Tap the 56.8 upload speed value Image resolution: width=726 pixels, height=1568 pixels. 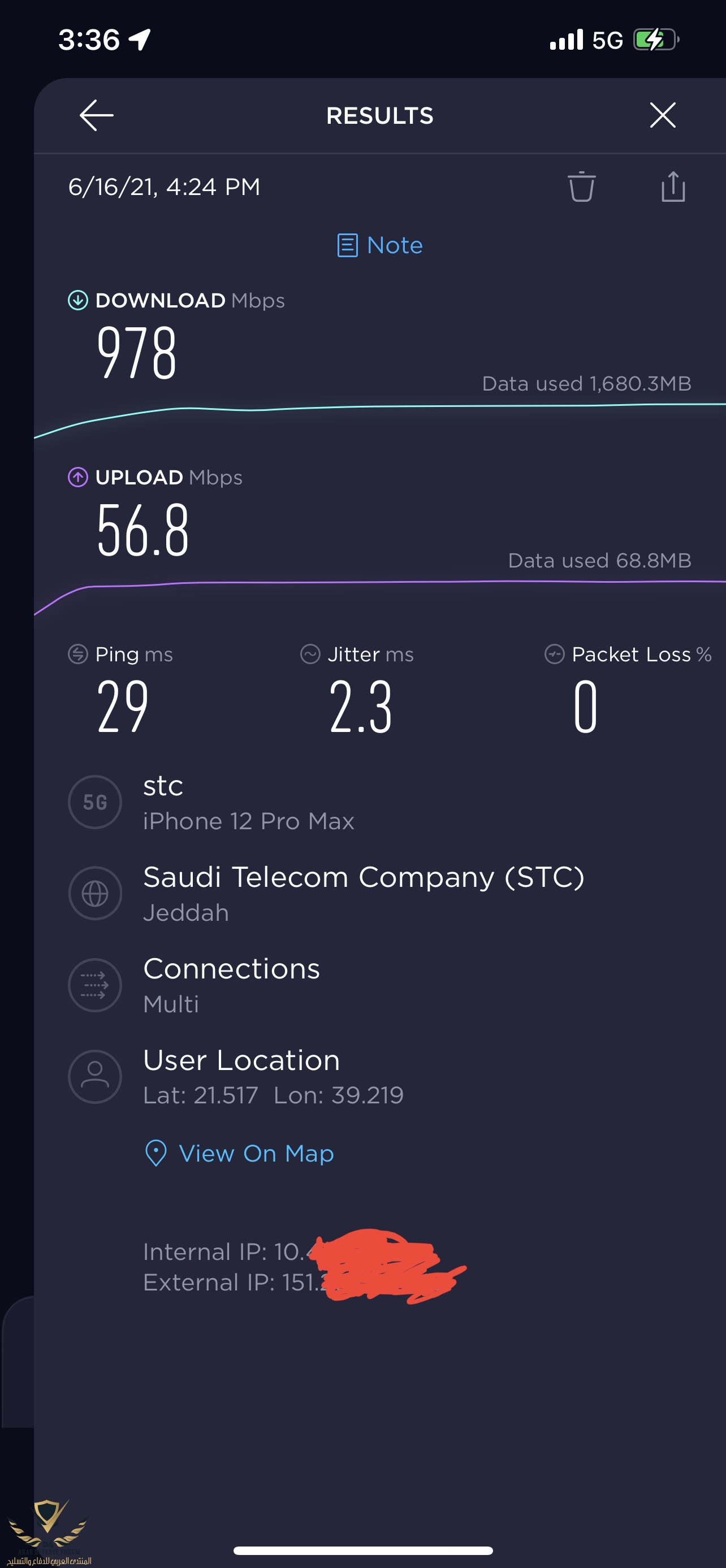(143, 530)
